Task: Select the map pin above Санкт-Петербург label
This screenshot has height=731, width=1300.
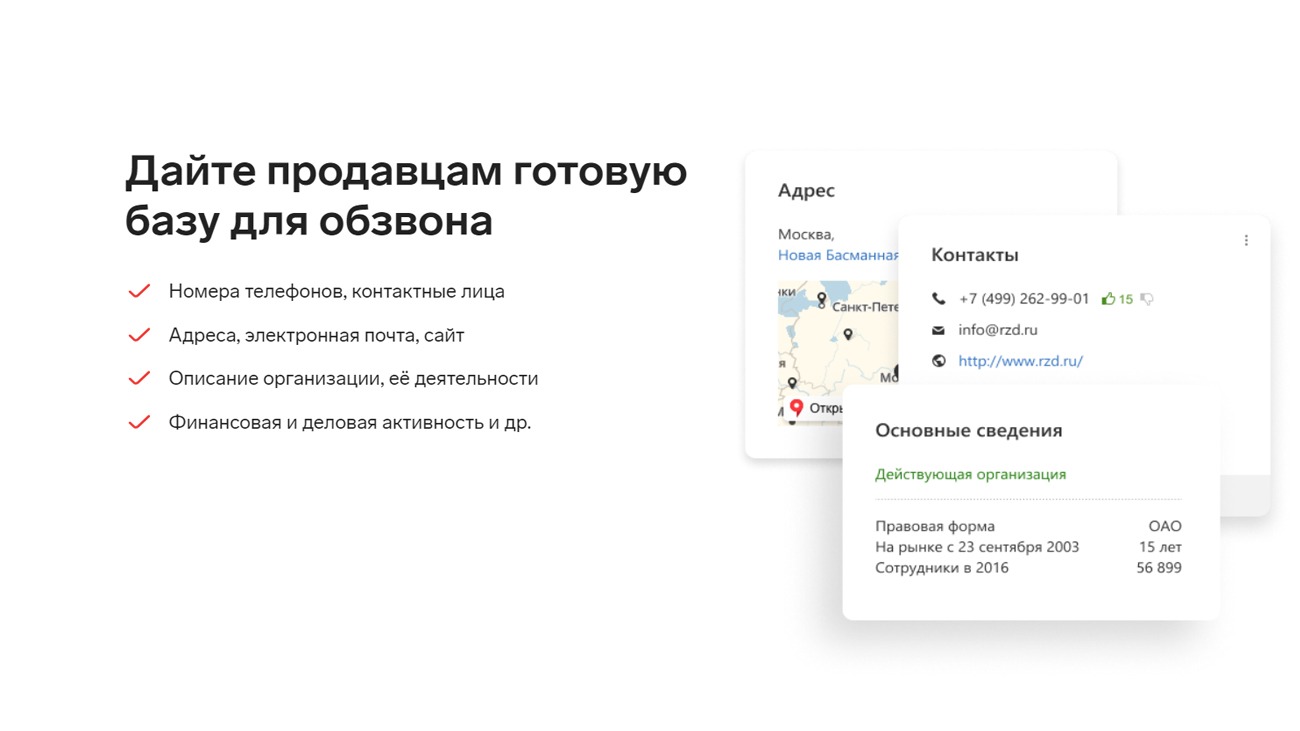Action: click(822, 297)
